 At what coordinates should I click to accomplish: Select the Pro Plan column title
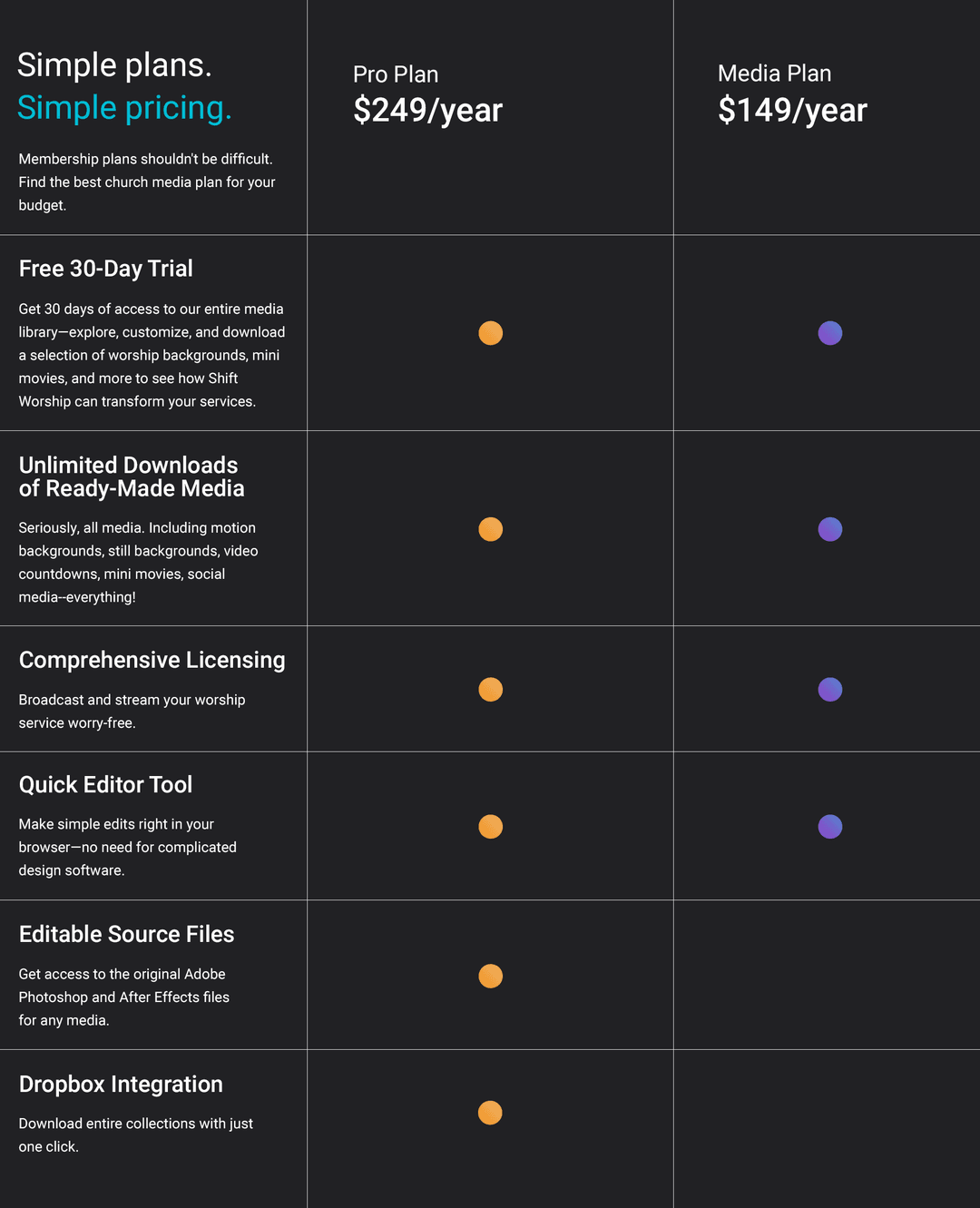coord(396,74)
